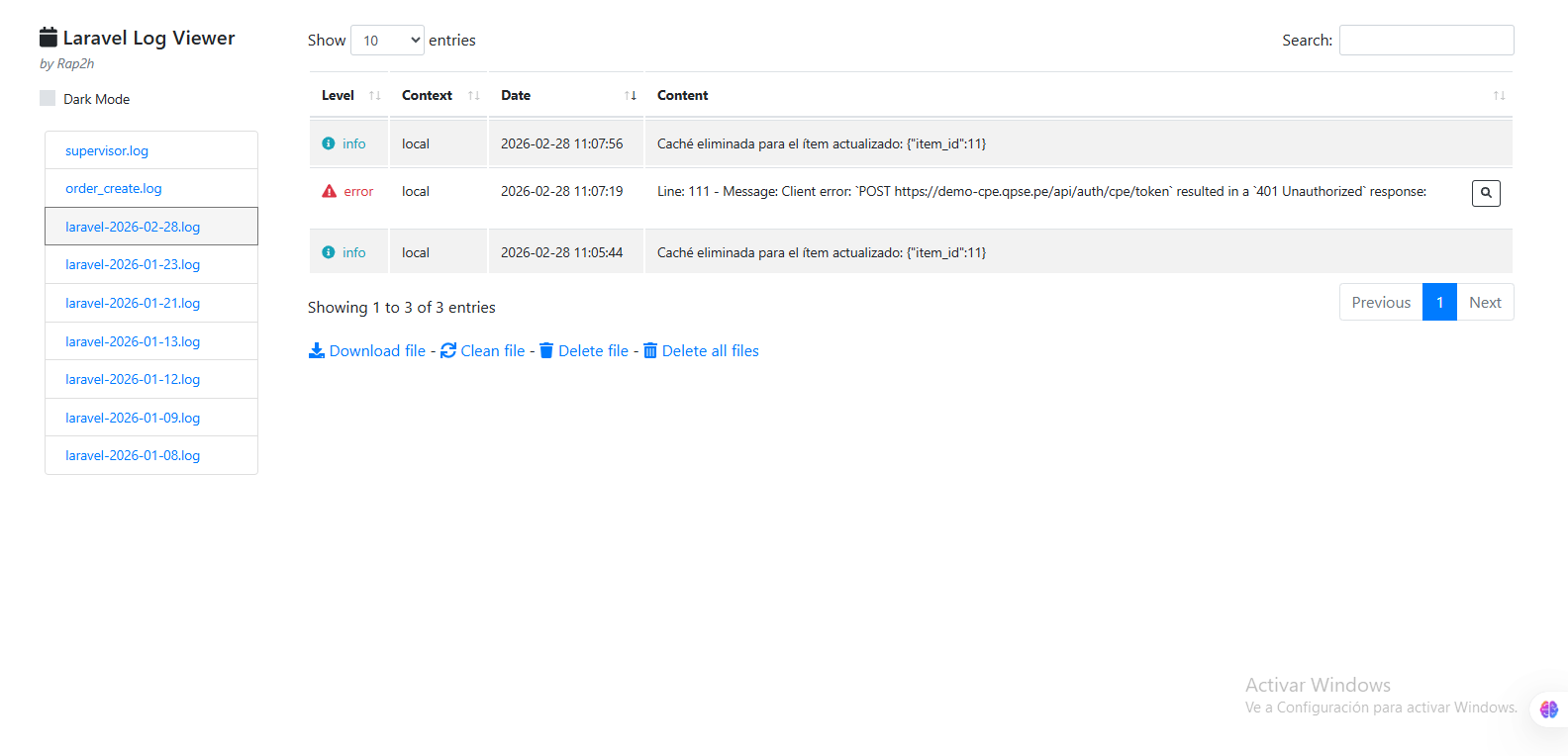Select the laravel-2026-01-23.log file

coord(133,264)
